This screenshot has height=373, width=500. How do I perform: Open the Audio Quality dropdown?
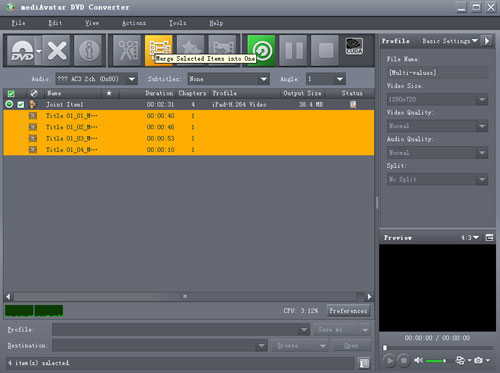pos(437,153)
